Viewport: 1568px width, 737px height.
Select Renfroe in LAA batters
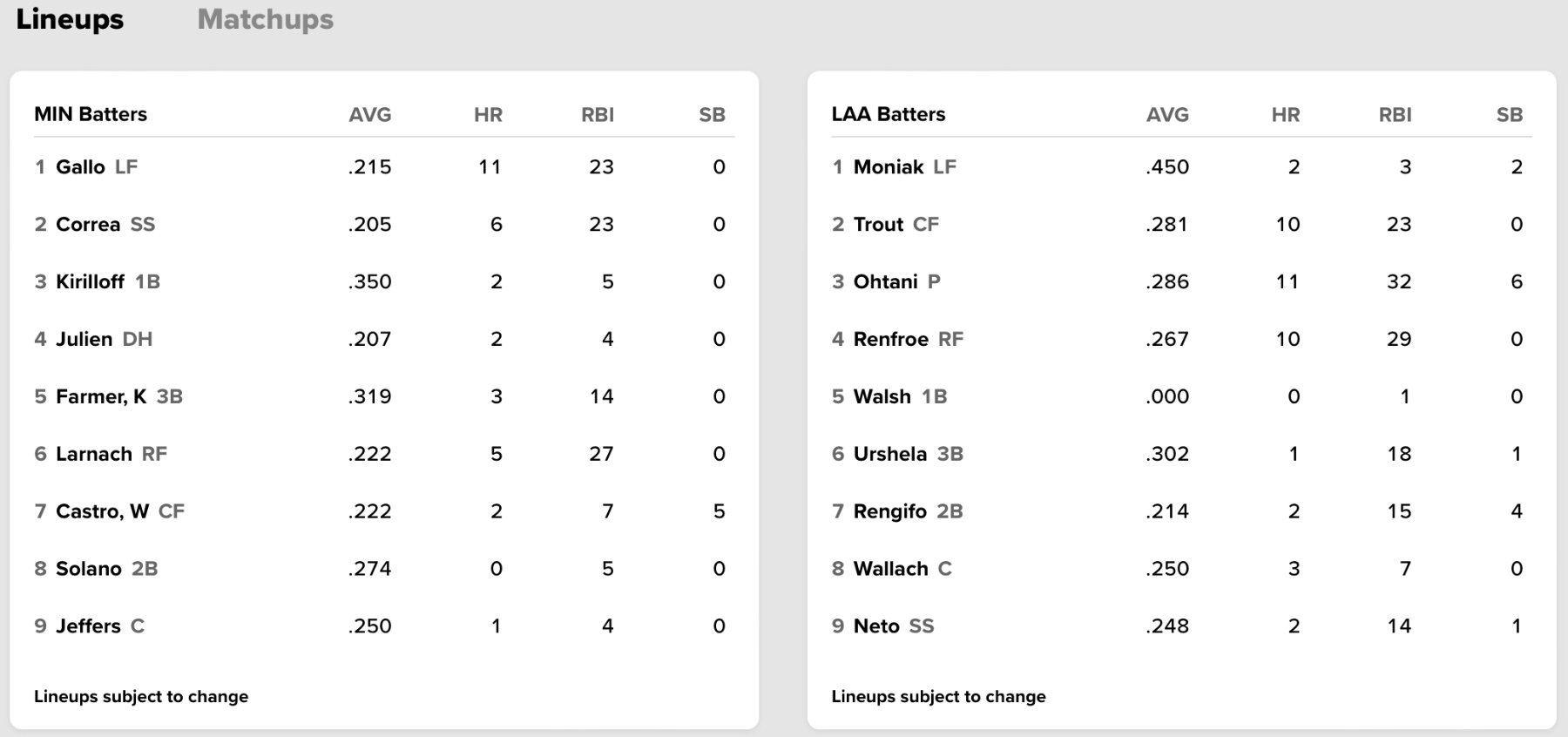tap(890, 339)
